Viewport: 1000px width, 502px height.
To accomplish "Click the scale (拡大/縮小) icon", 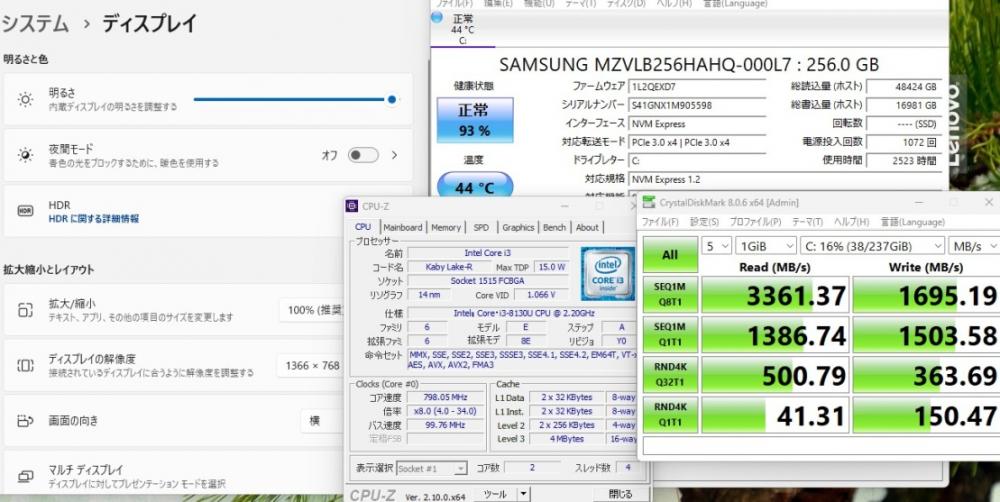I will point(26,310).
